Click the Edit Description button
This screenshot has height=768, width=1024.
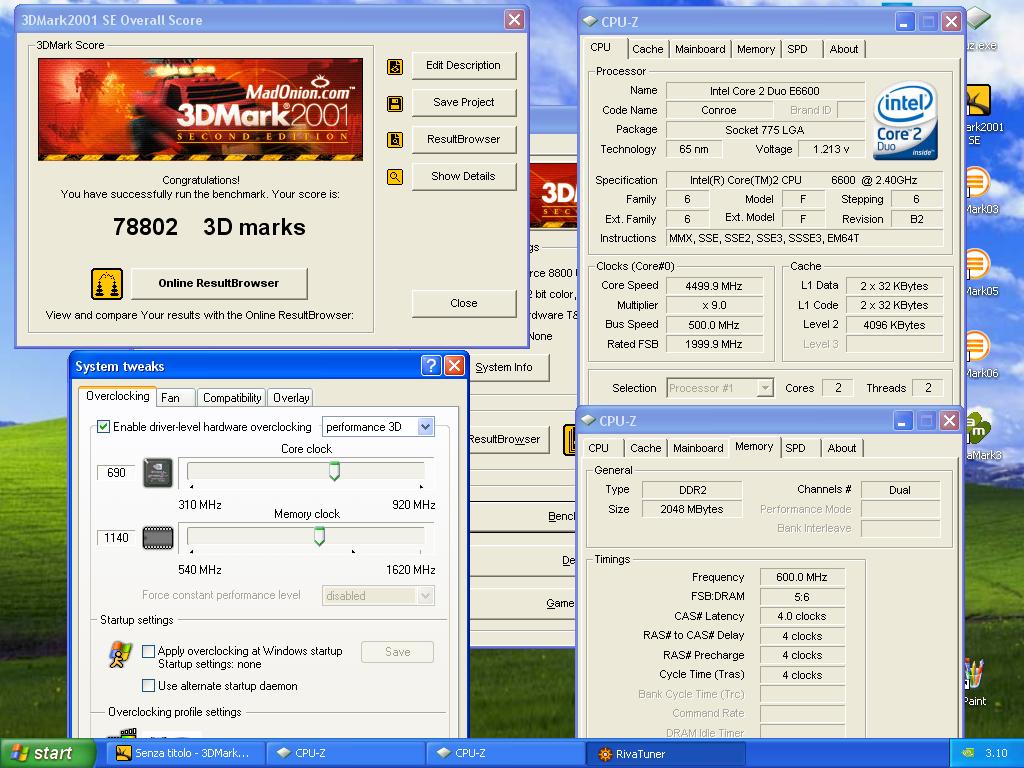(x=464, y=65)
